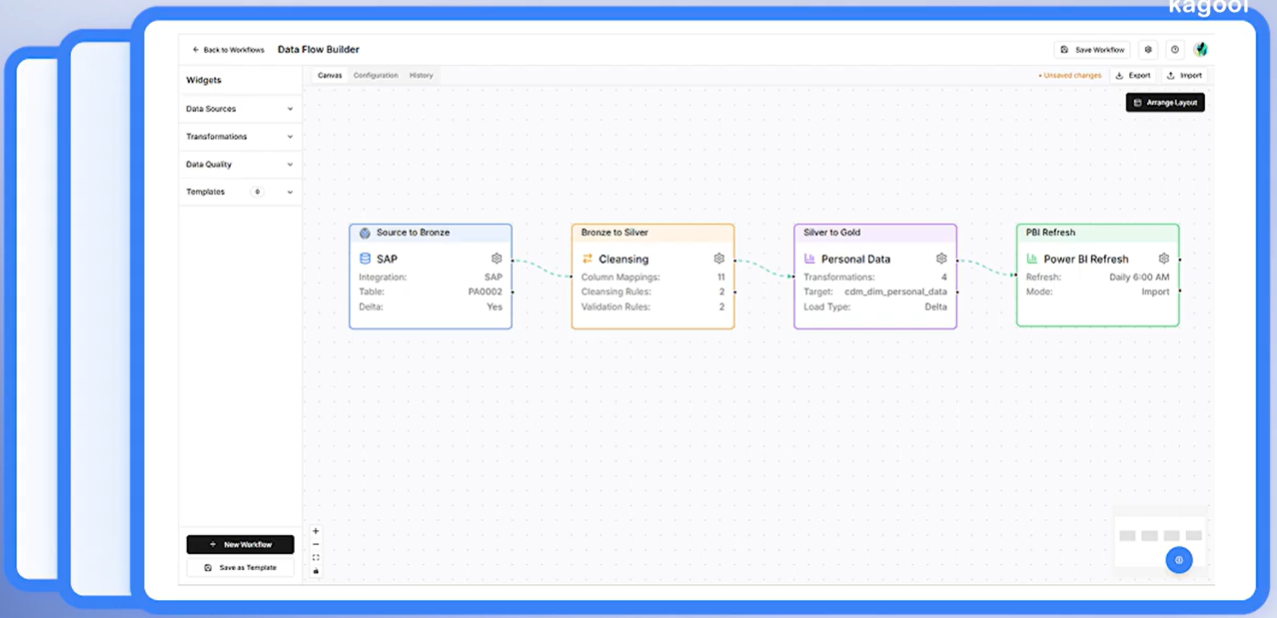Click gear icon on Personal Data node
This screenshot has height=618, width=1277.
(941, 259)
